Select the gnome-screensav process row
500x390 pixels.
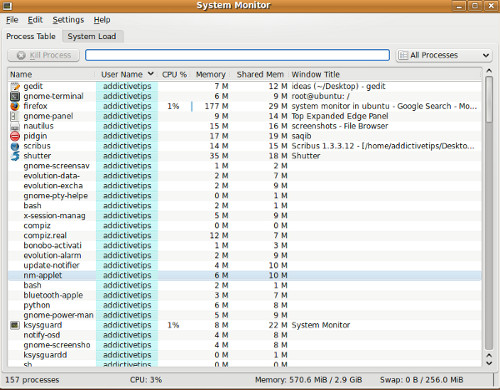pos(245,166)
